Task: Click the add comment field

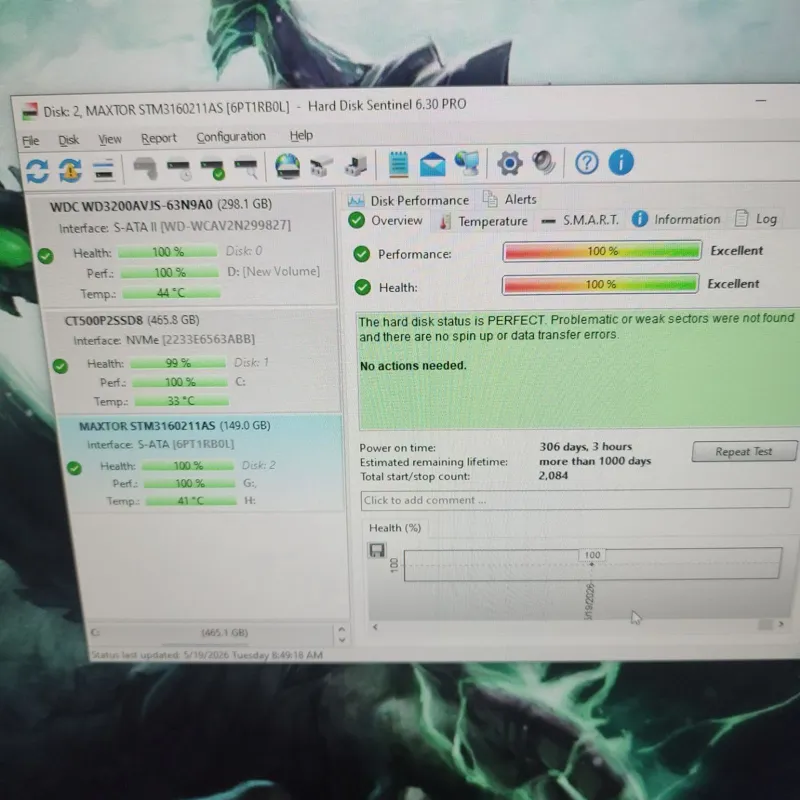Action: pos(576,499)
